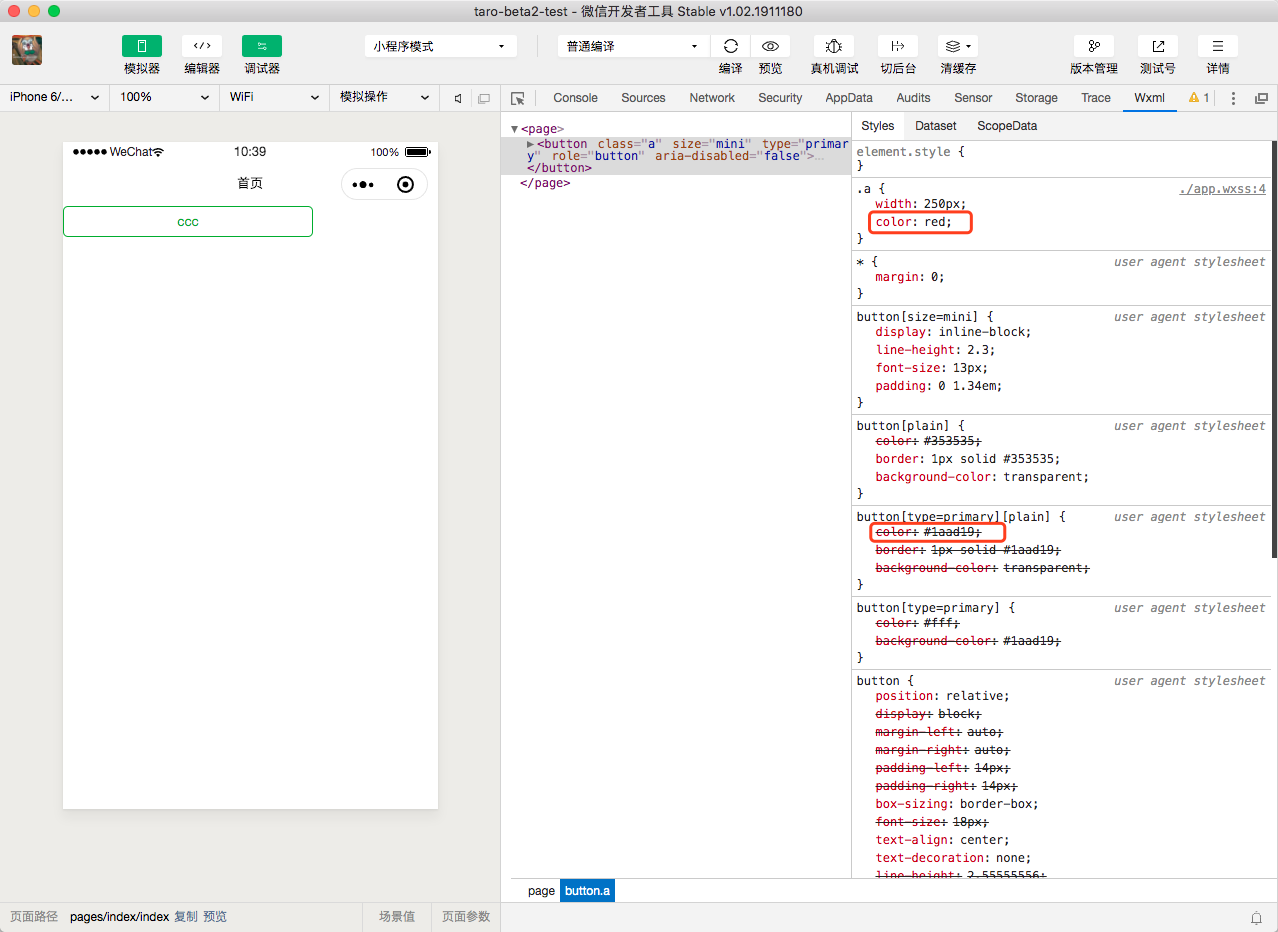Switch to the Network tab
Image resolution: width=1278 pixels, height=932 pixels.
pyautogui.click(x=712, y=98)
